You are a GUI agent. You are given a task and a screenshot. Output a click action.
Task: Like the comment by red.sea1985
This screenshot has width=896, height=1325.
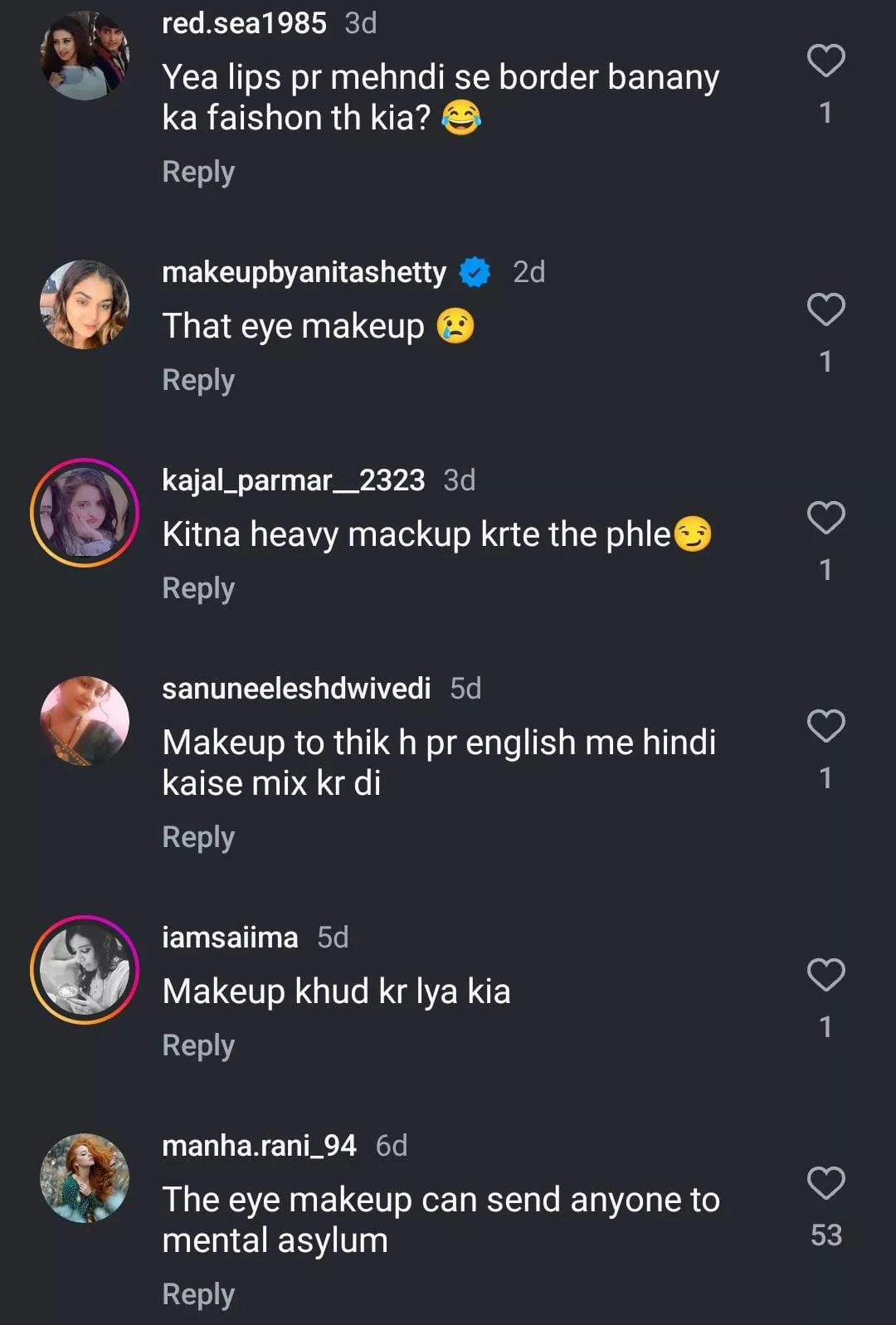tap(825, 61)
